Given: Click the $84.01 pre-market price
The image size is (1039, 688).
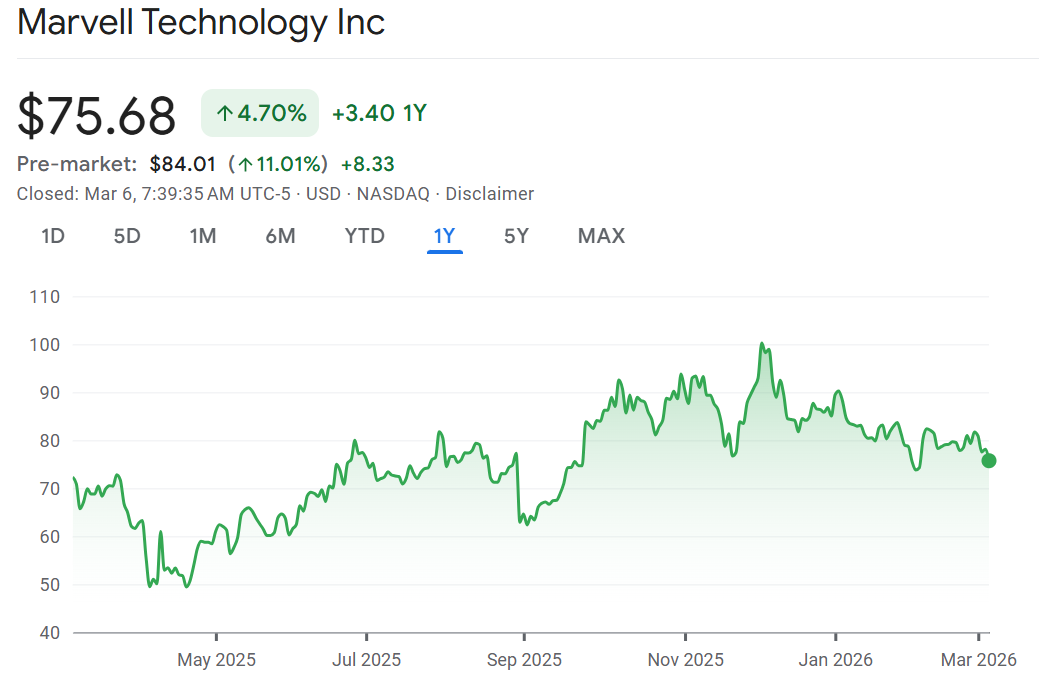Looking at the screenshot, I should 183,164.
